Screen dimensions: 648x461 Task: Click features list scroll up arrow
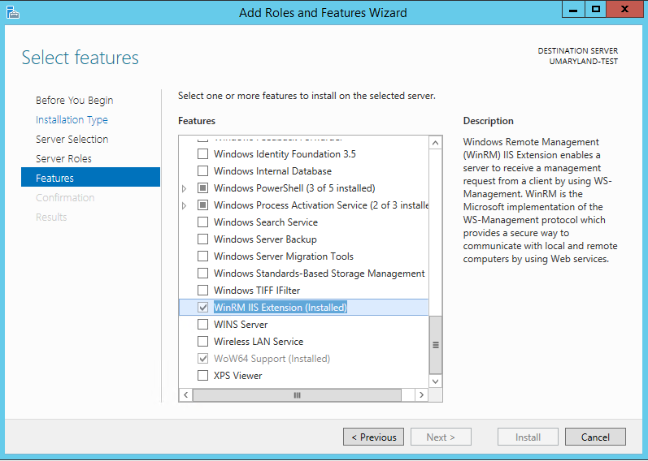click(x=435, y=143)
